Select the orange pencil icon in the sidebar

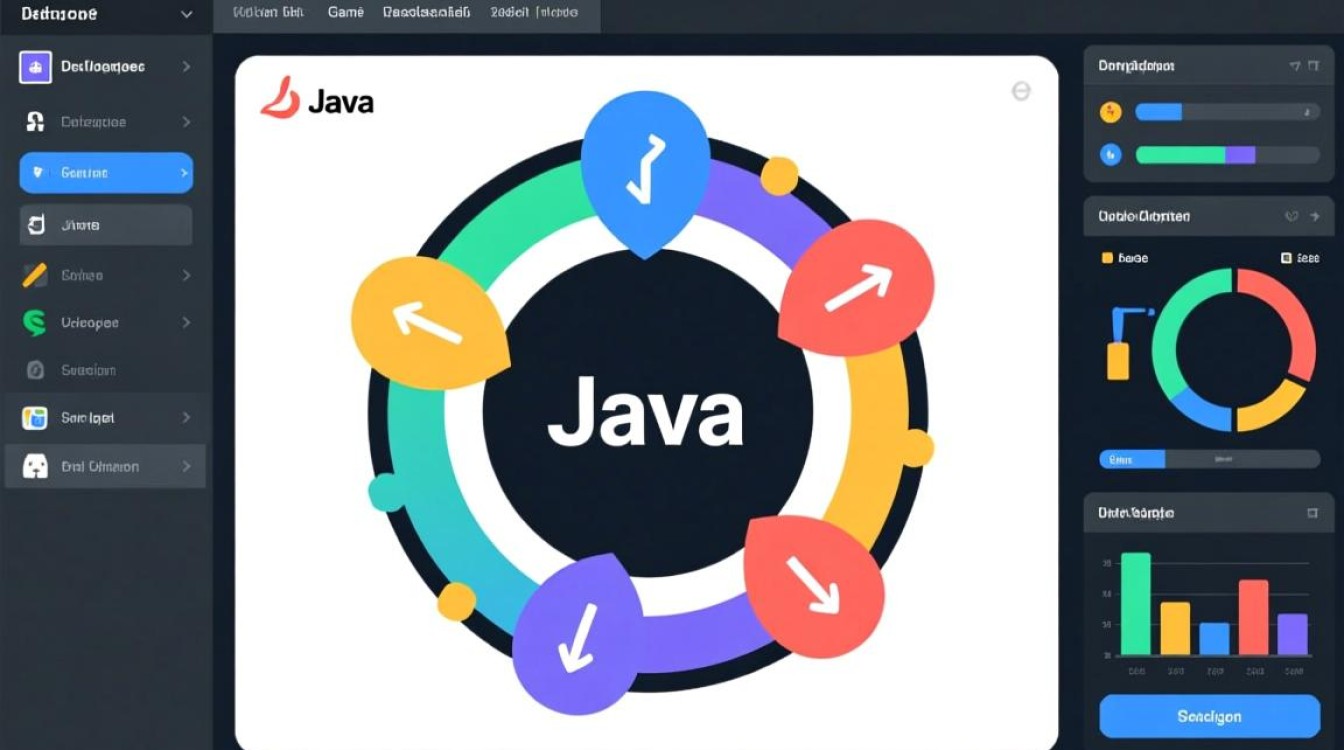pyautogui.click(x=33, y=274)
